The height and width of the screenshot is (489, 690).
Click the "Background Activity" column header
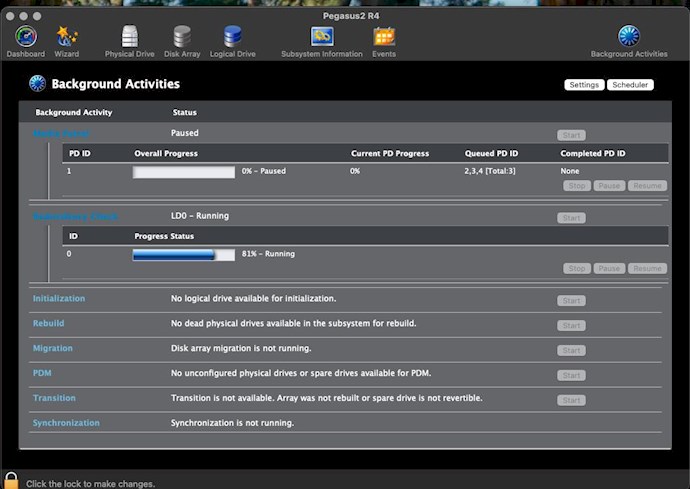[73, 112]
